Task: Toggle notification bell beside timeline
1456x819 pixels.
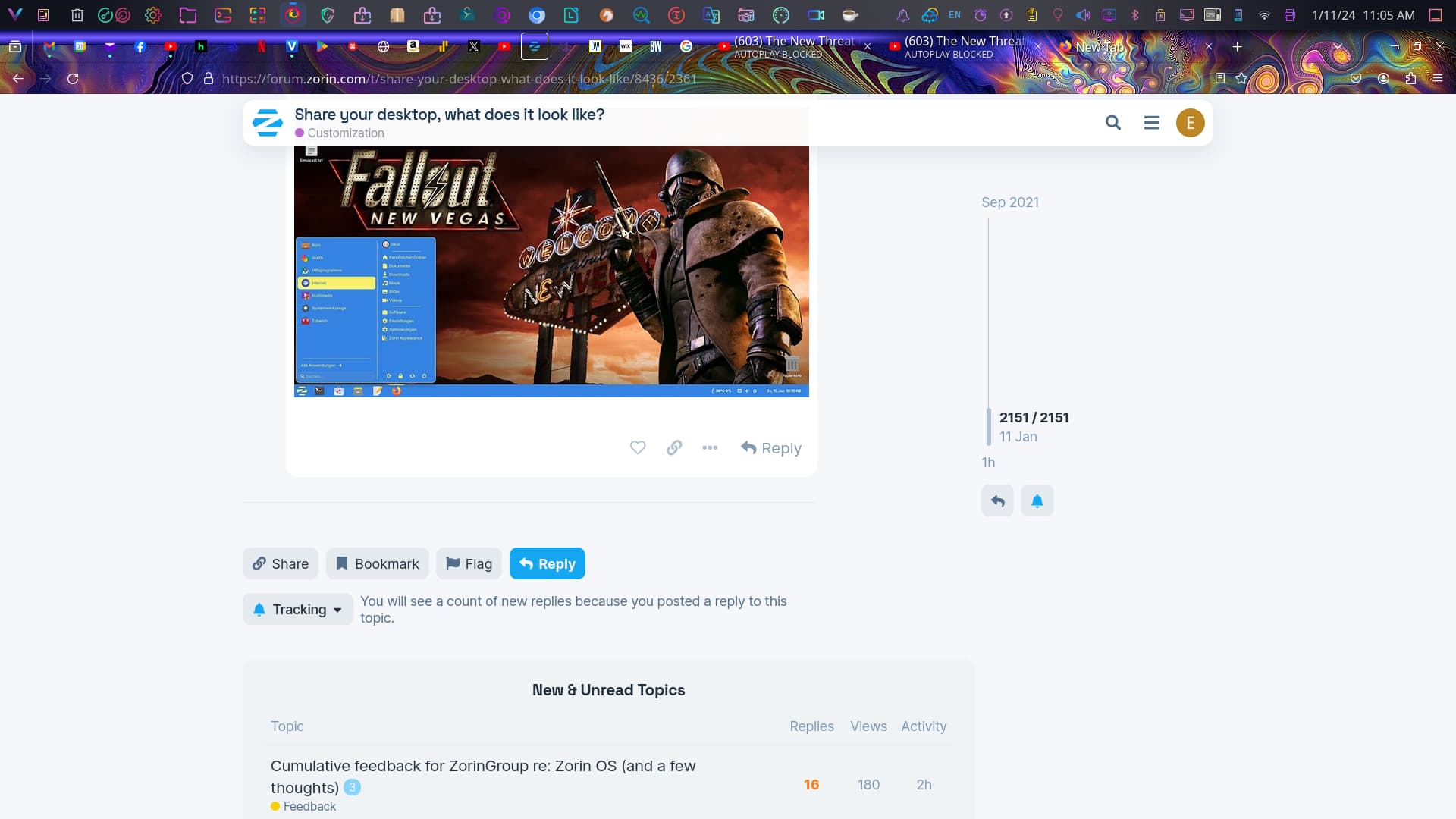Action: (x=1037, y=500)
